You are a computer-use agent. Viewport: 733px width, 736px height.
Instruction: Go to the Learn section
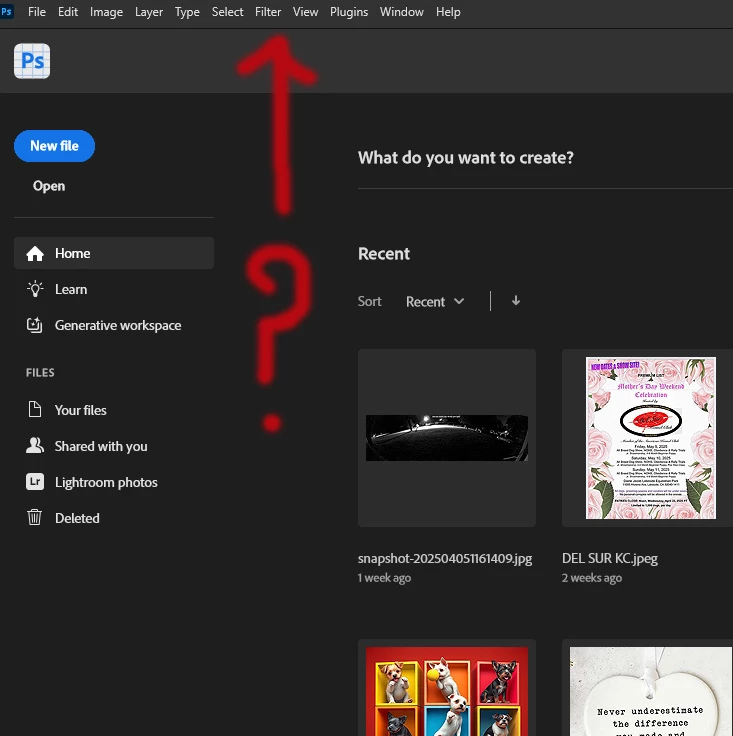tap(71, 289)
